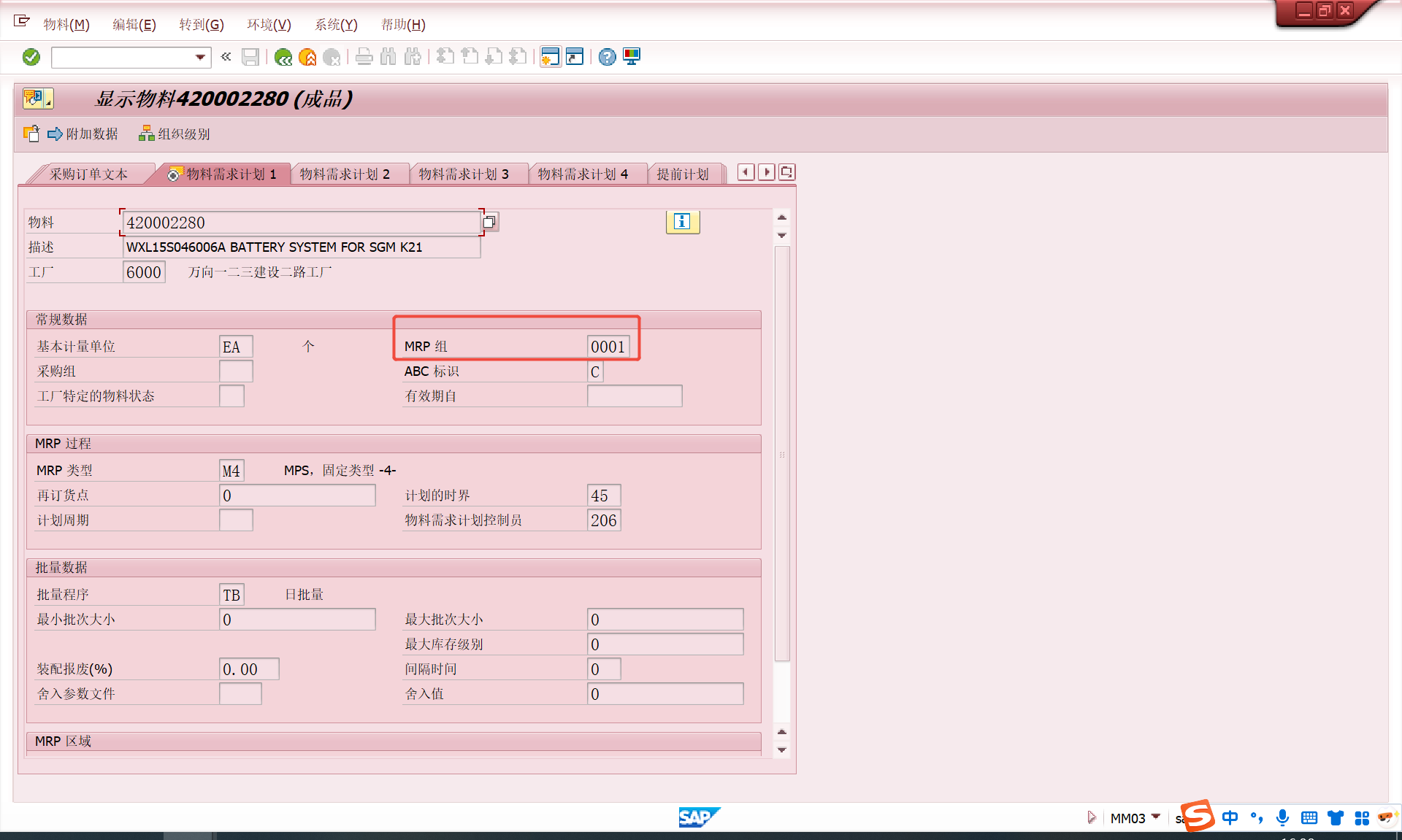Click the Sogou microphone voice input icon
Screen dimensions: 1402x840
pyautogui.click(x=1283, y=818)
